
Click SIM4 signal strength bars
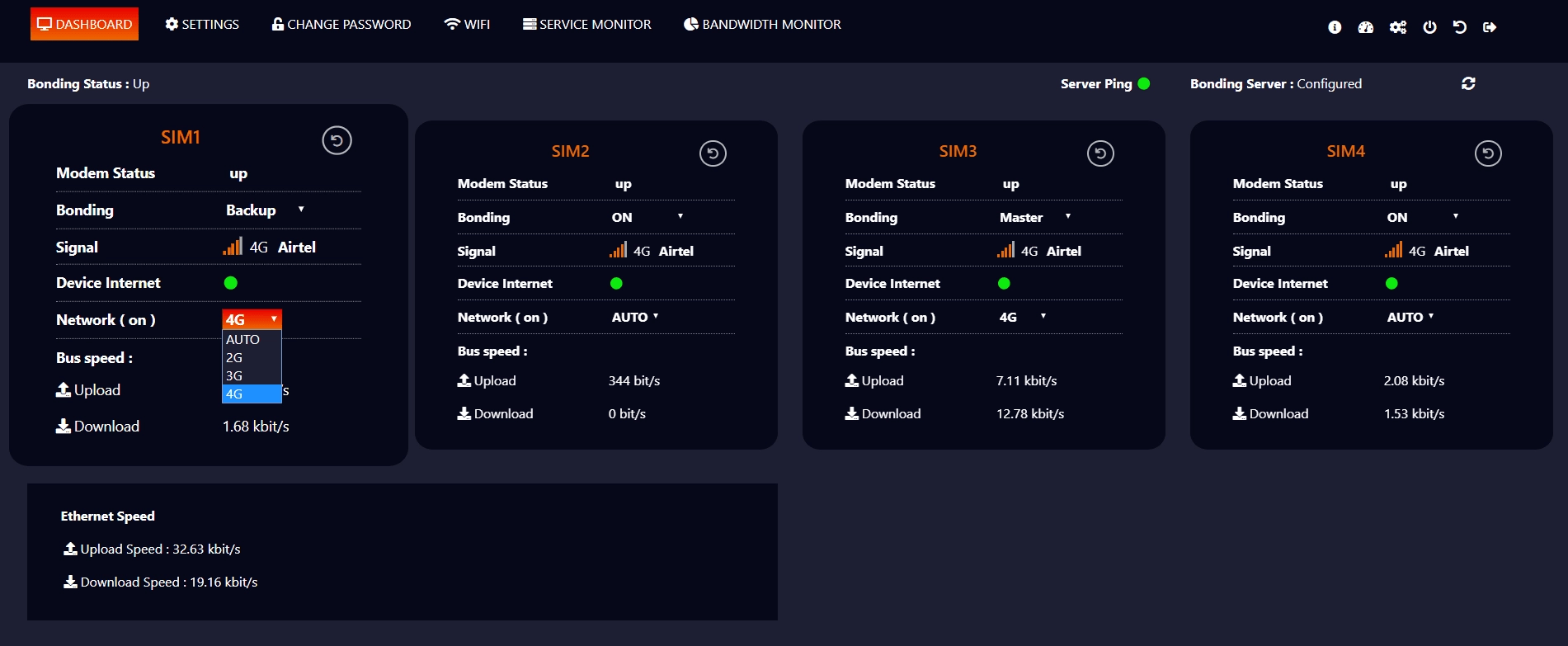point(1394,250)
